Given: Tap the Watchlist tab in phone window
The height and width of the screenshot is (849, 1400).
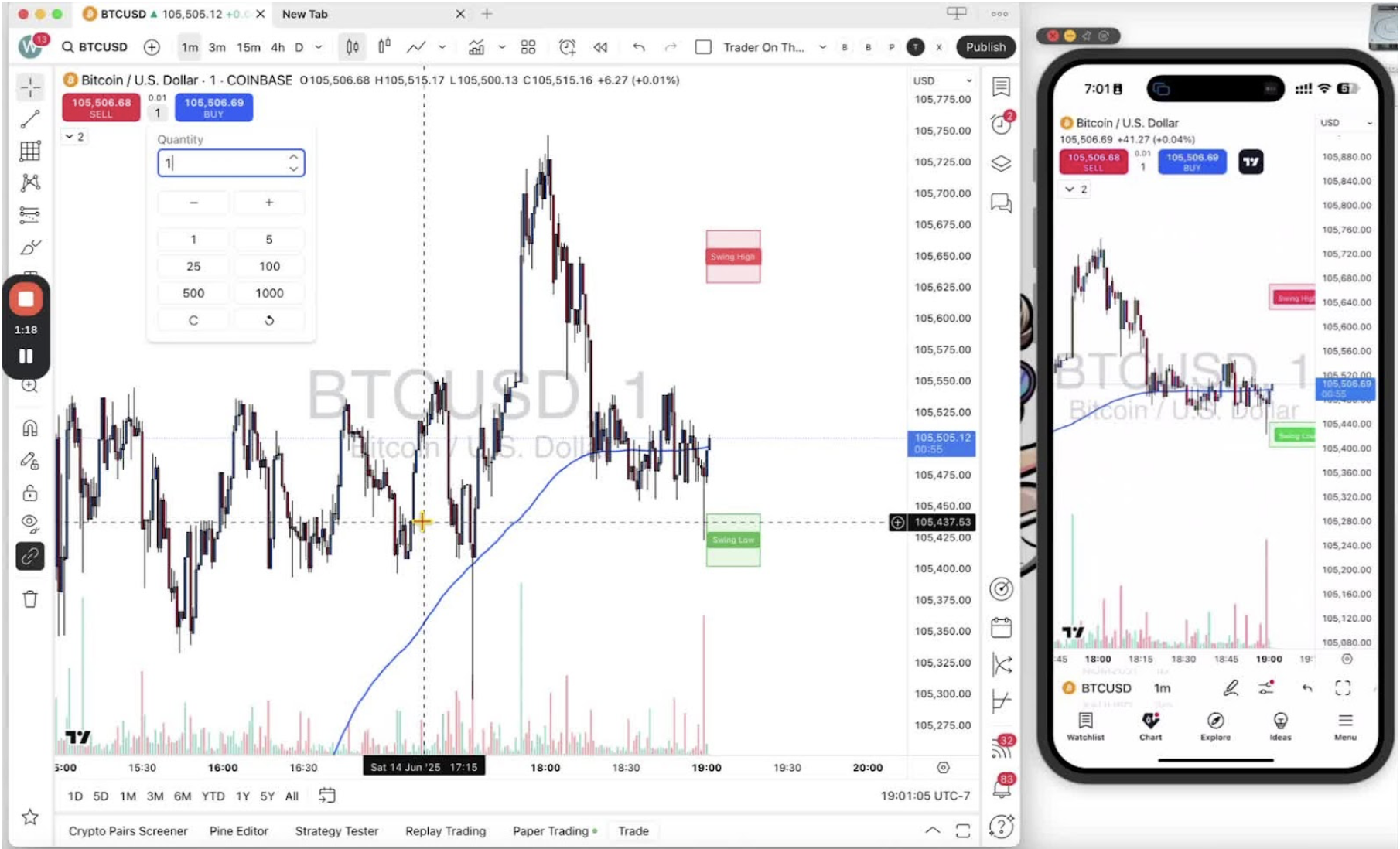Looking at the screenshot, I should pyautogui.click(x=1085, y=726).
